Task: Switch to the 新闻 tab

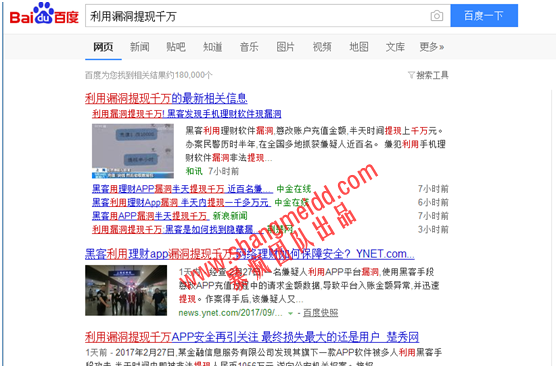Action: pyautogui.click(x=140, y=47)
